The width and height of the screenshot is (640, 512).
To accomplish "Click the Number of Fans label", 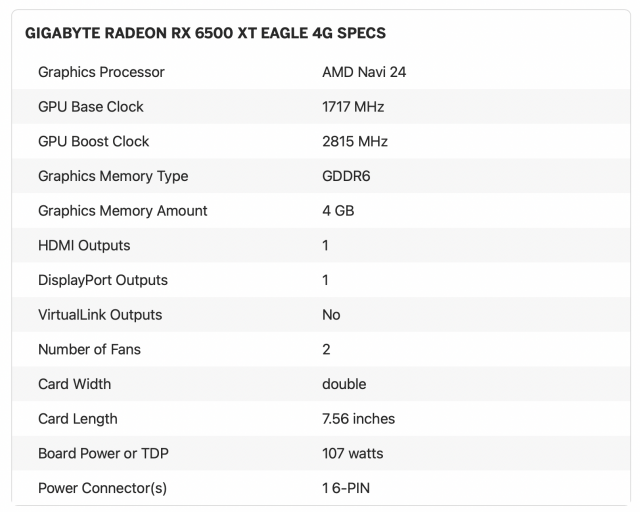I will 89,349.
